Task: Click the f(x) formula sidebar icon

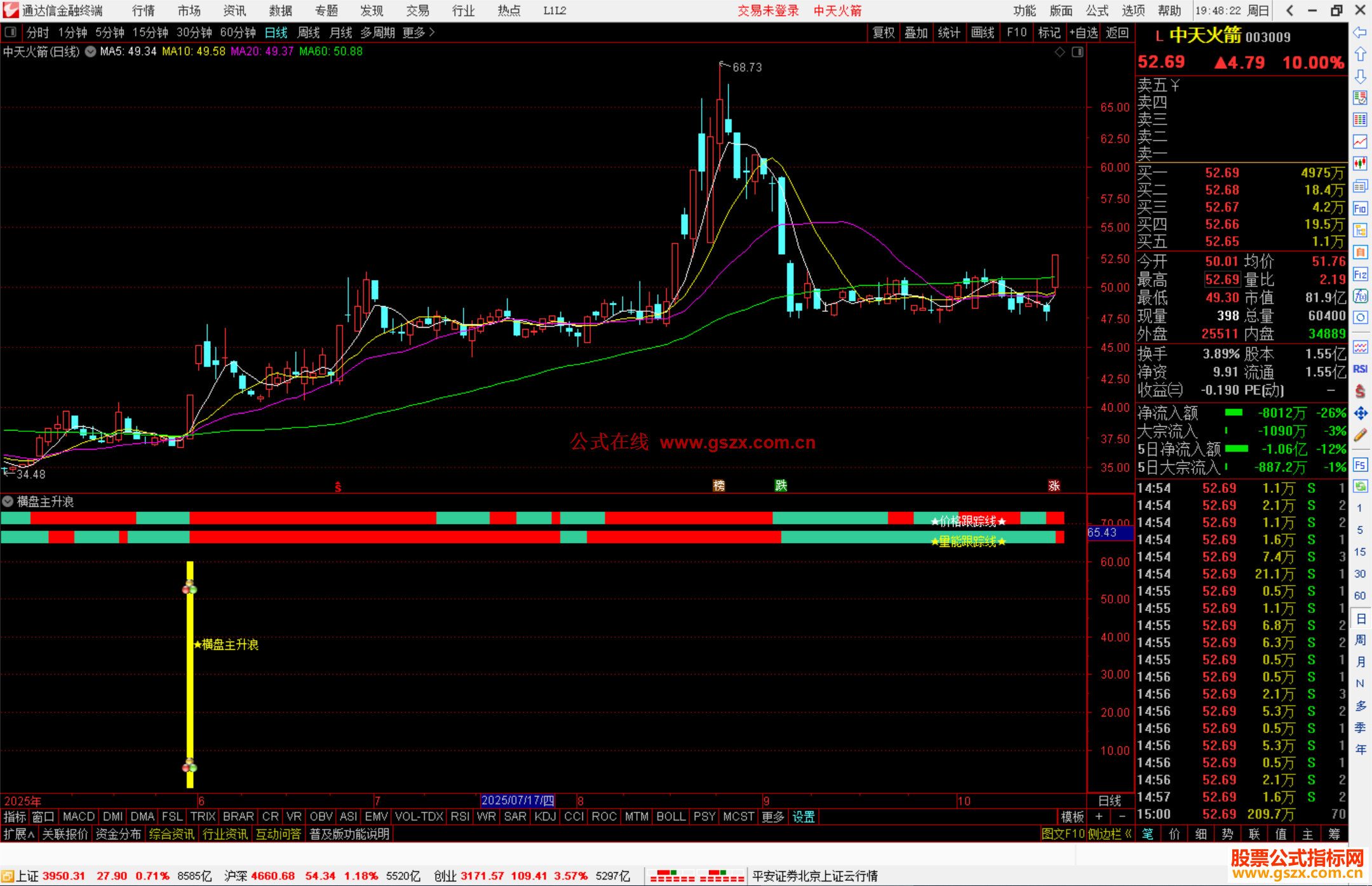Action: point(1360,296)
